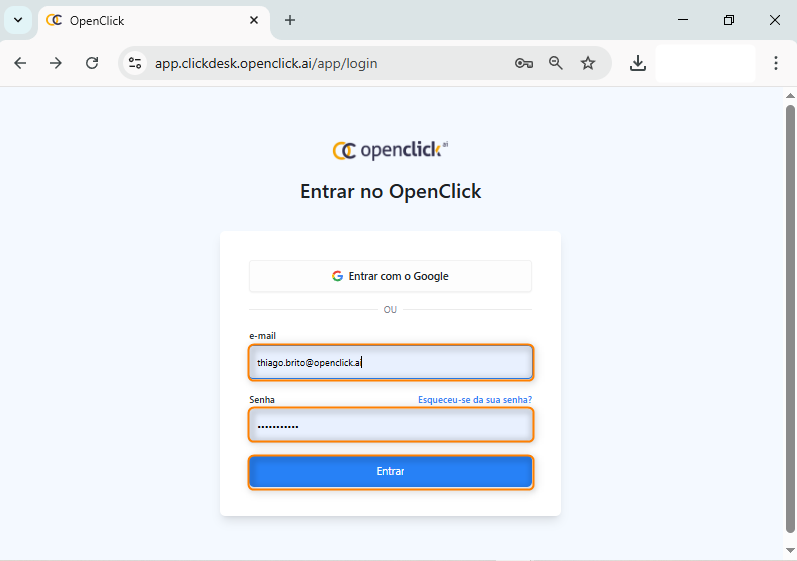The width and height of the screenshot is (797, 561).
Task: Click the browser back arrow
Action: click(20, 63)
